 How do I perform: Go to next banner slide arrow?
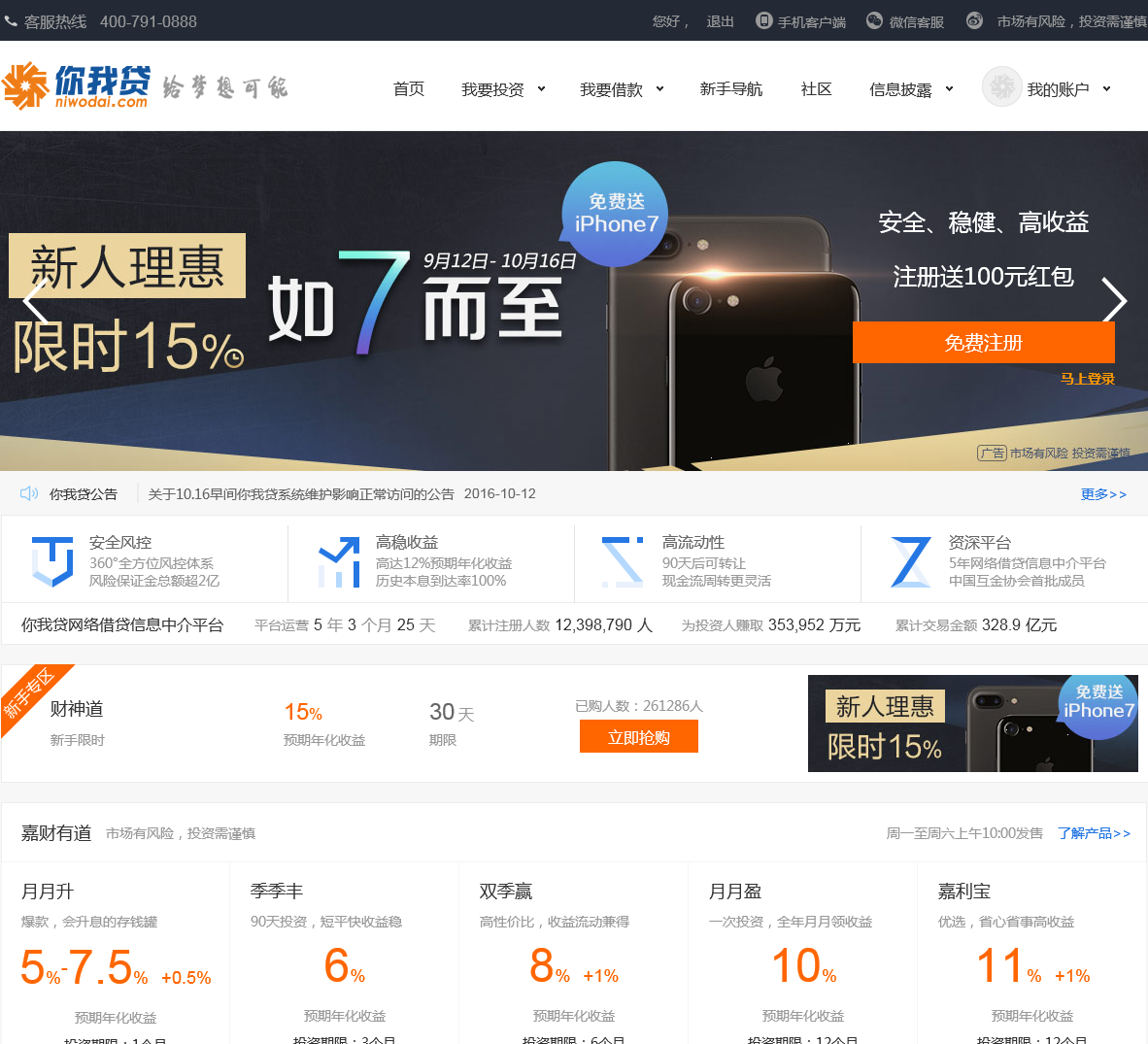(1114, 299)
